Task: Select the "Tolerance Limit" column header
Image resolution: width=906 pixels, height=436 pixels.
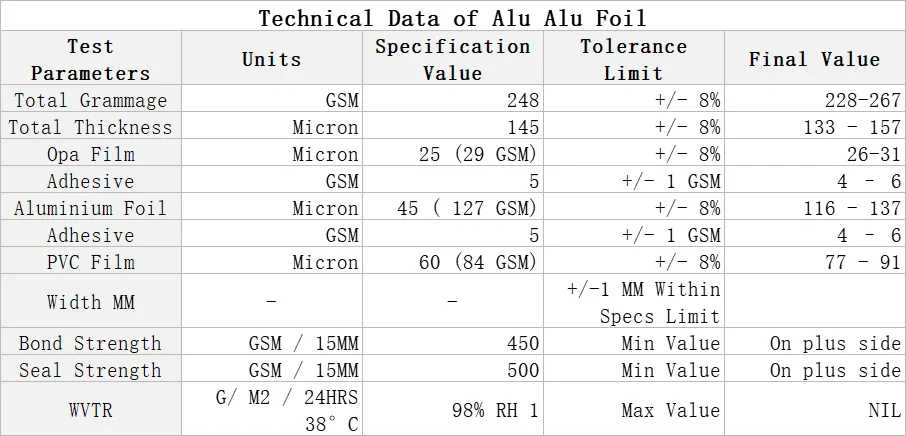Action: pyautogui.click(x=633, y=60)
